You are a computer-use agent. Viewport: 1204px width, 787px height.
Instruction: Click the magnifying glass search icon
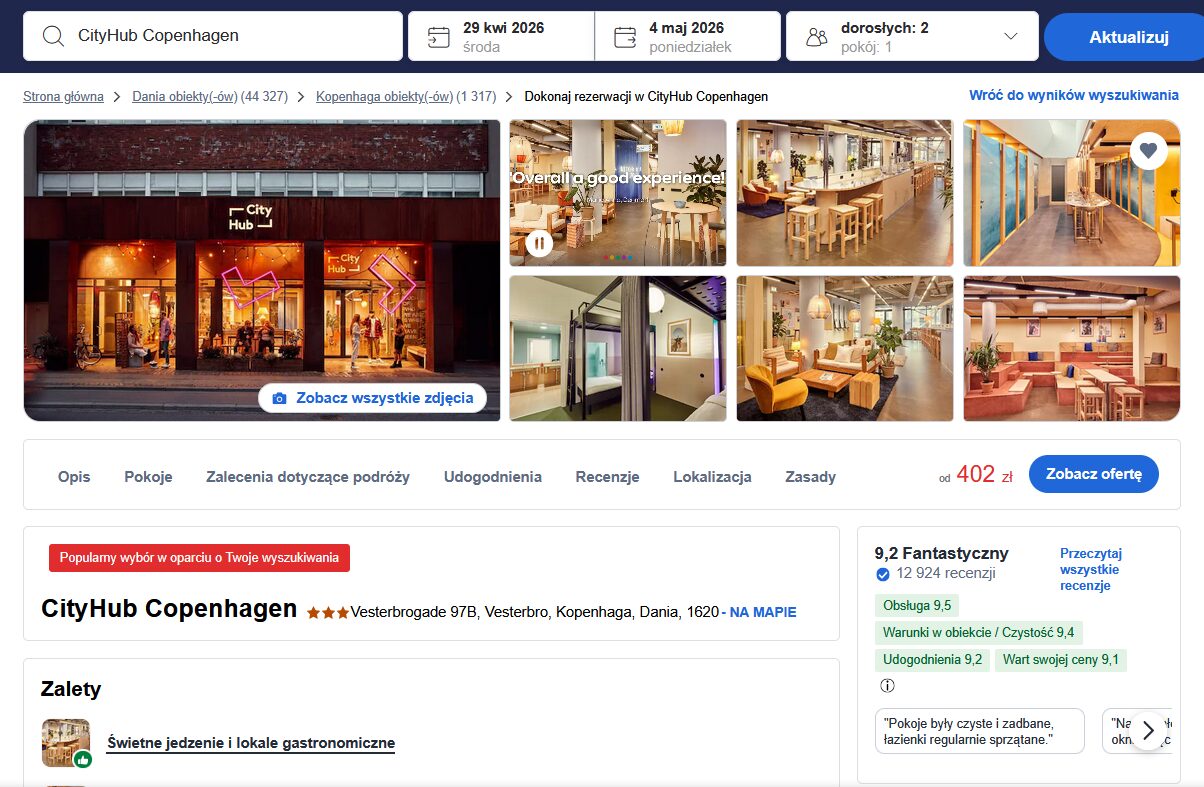click(x=53, y=37)
